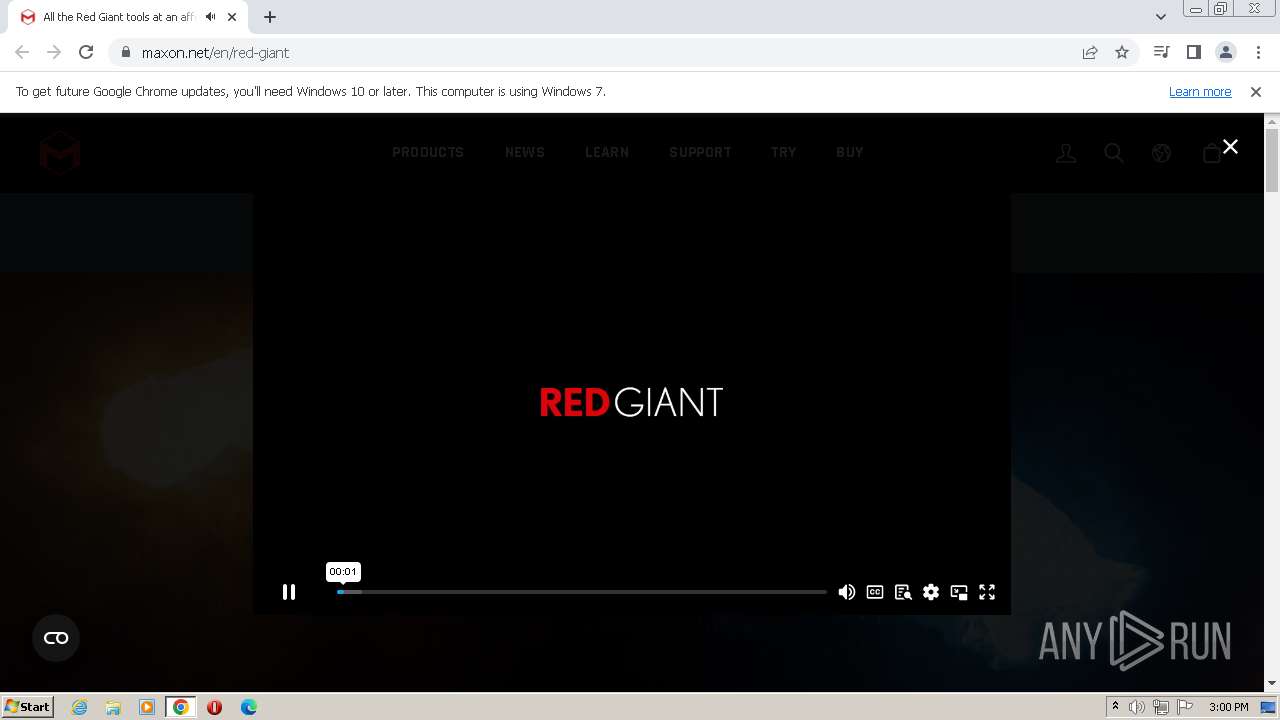
Task: Toggle Chrome side panel
Action: click(1193, 52)
